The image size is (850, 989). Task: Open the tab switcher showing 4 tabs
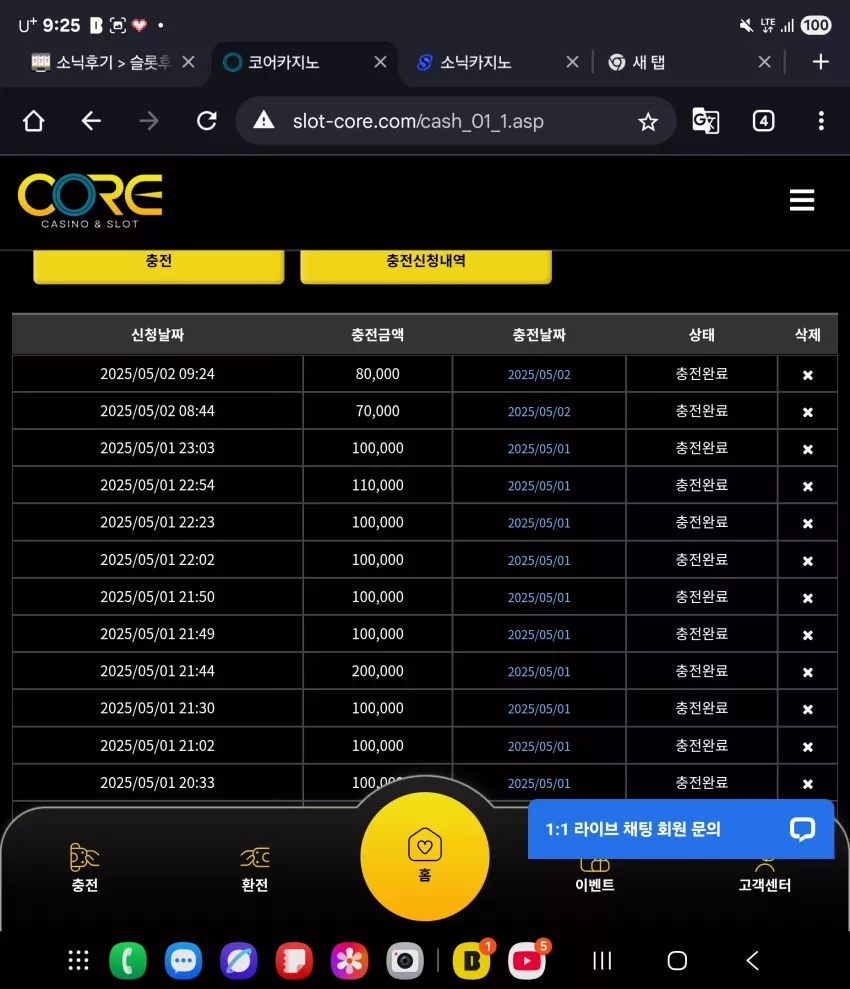[x=763, y=120]
